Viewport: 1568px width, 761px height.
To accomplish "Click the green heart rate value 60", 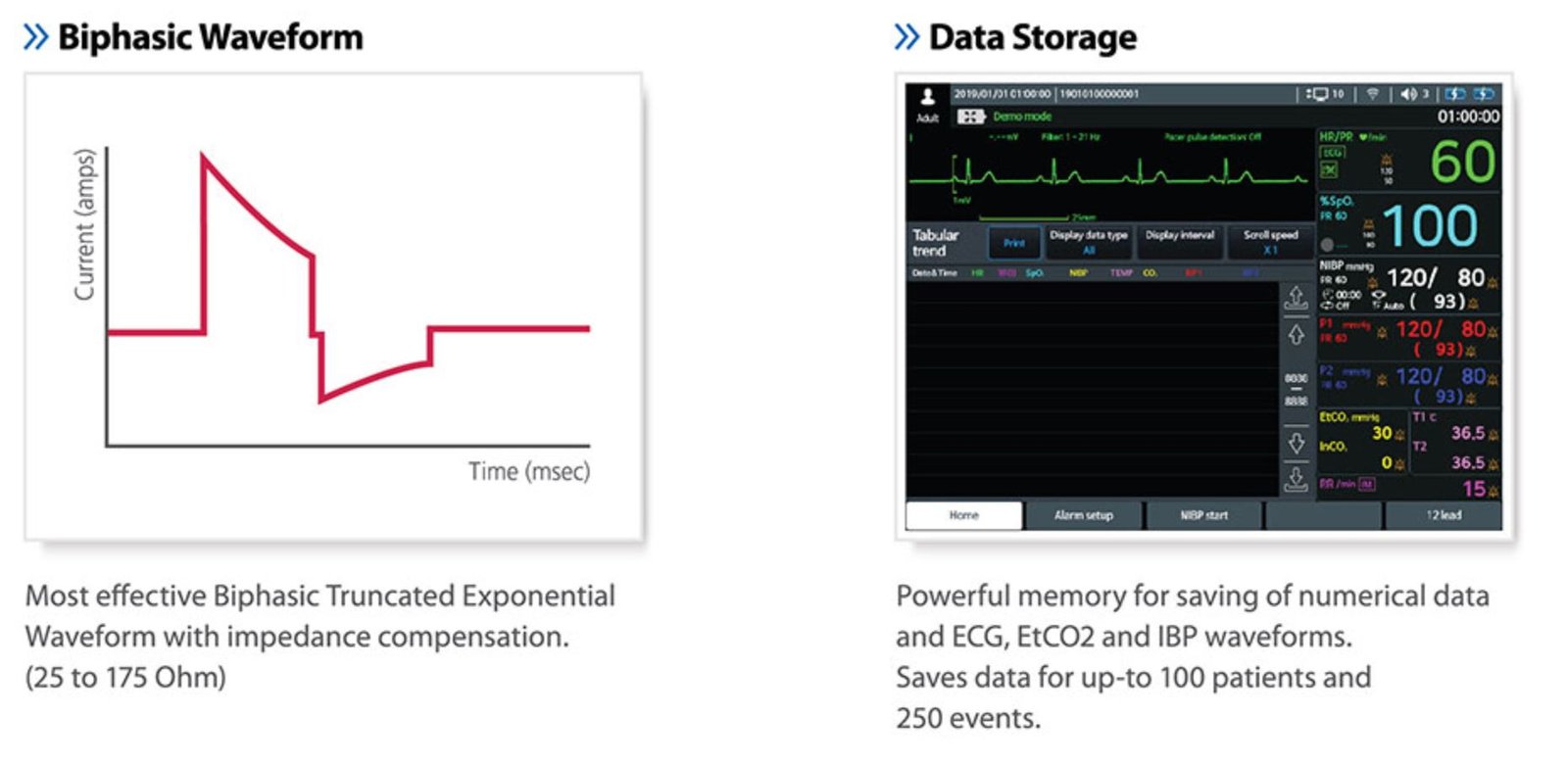I will (1462, 162).
